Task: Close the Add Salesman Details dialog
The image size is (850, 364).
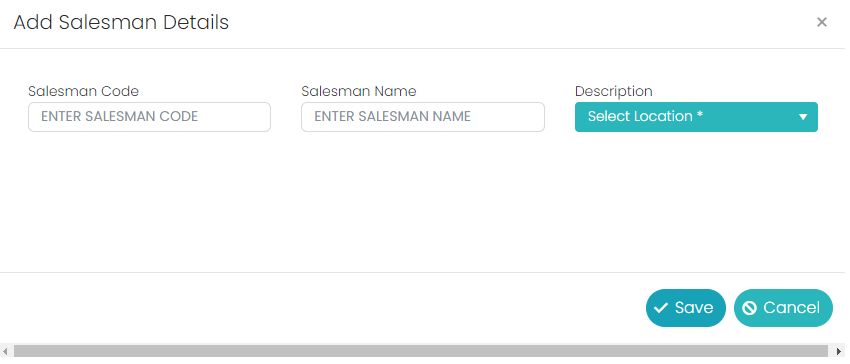Action: (821, 22)
